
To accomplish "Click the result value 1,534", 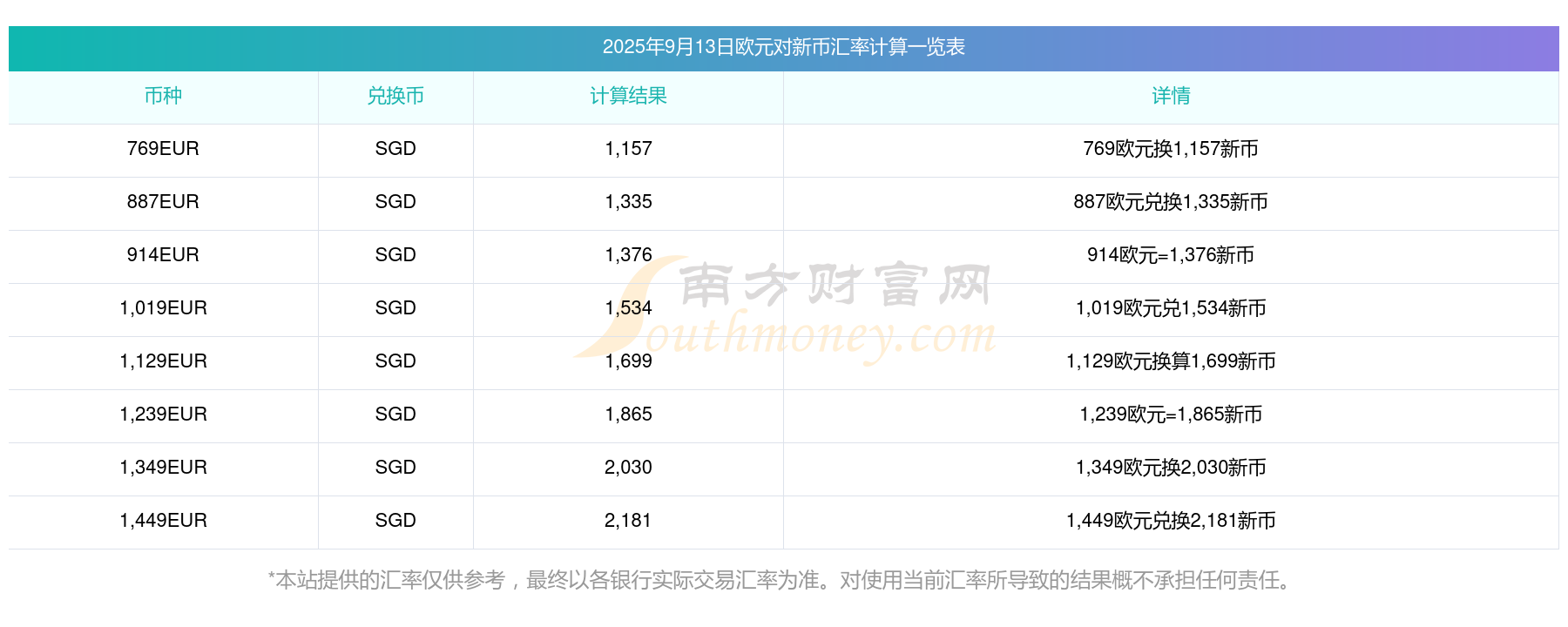I will (628, 308).
